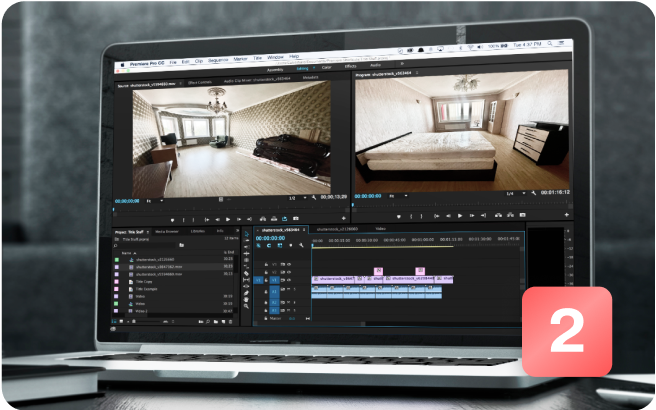Export frame from Source monitor camera icon
Viewport: 656px width, 410px height.
[x=296, y=218]
